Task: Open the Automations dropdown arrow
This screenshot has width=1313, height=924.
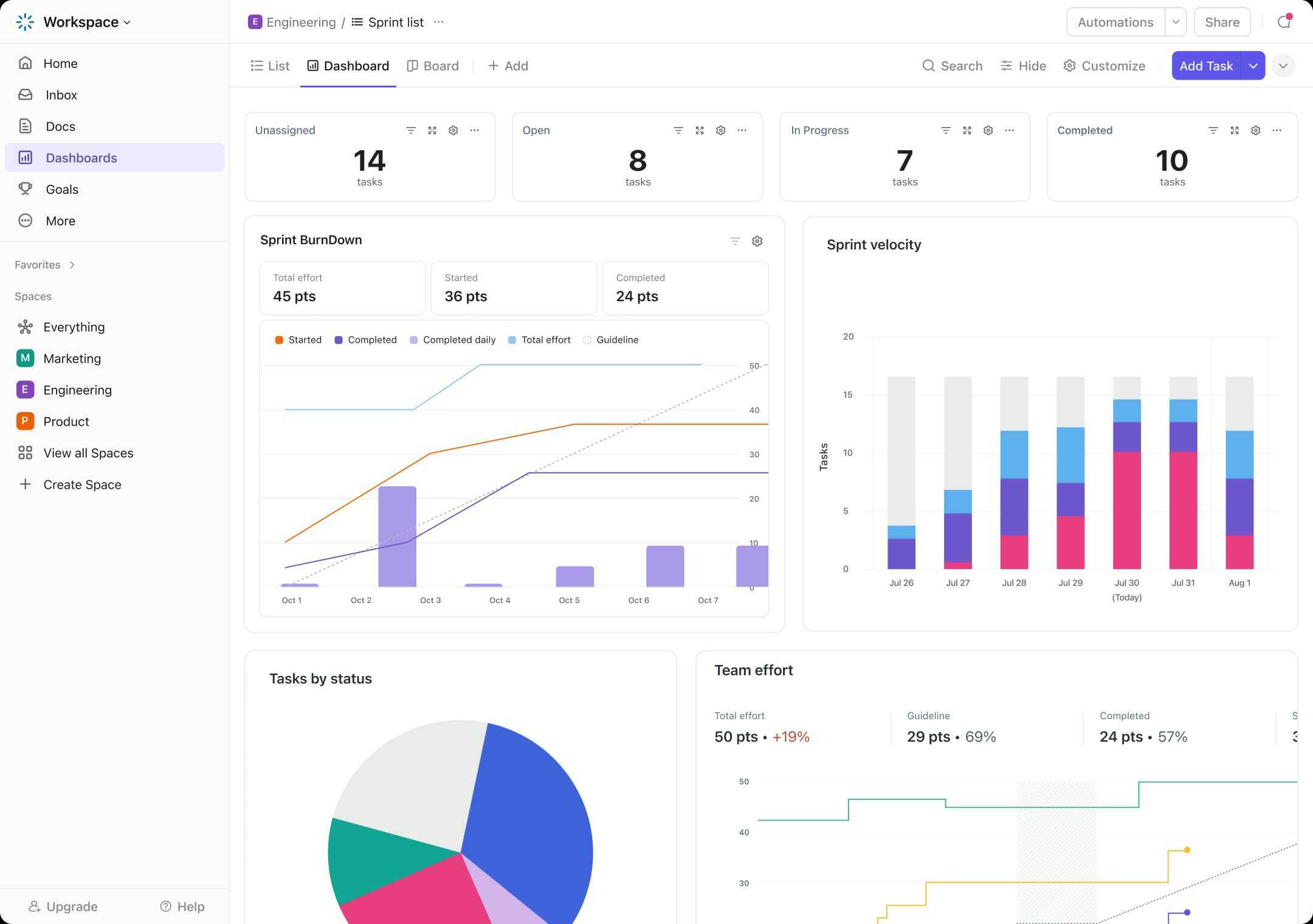Action: 1176,22
